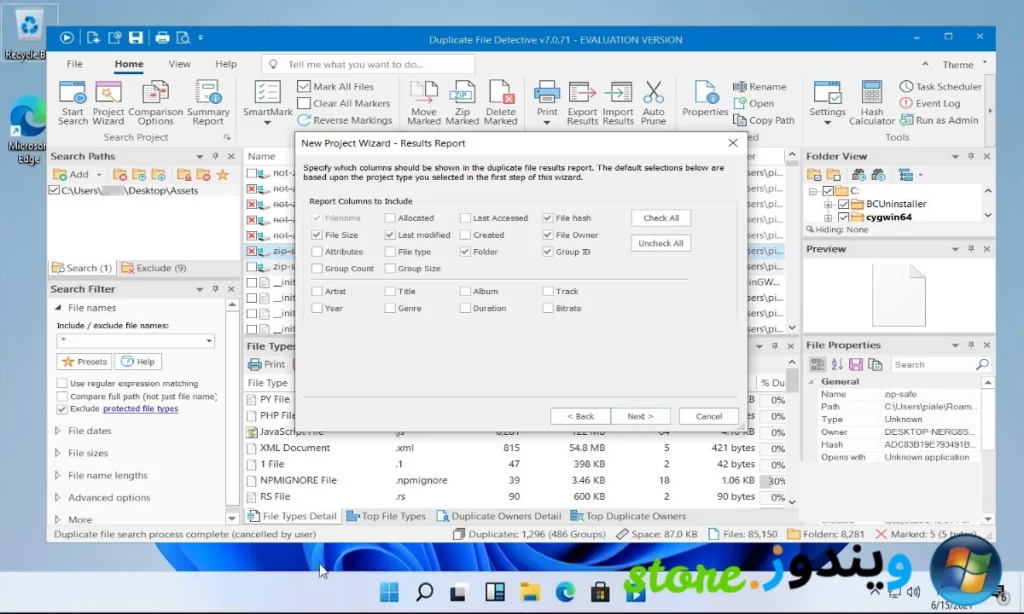Expand the Advanced options filter section
Viewport: 1024px width, 614px height.
tap(58, 497)
